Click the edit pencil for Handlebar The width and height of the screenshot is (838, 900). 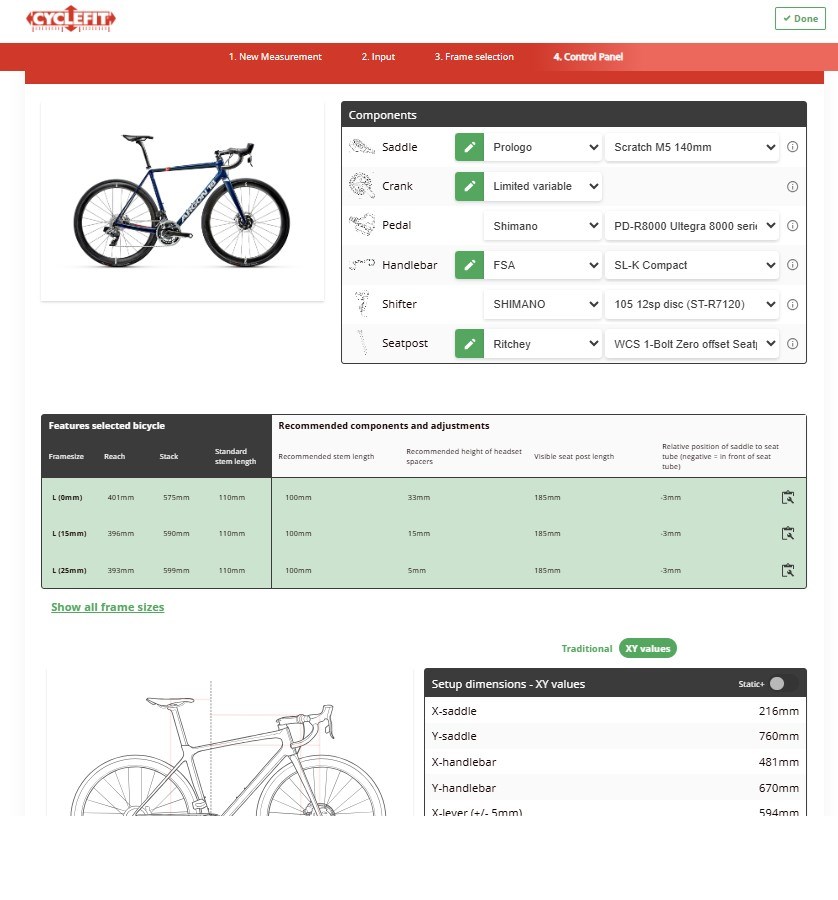click(469, 265)
